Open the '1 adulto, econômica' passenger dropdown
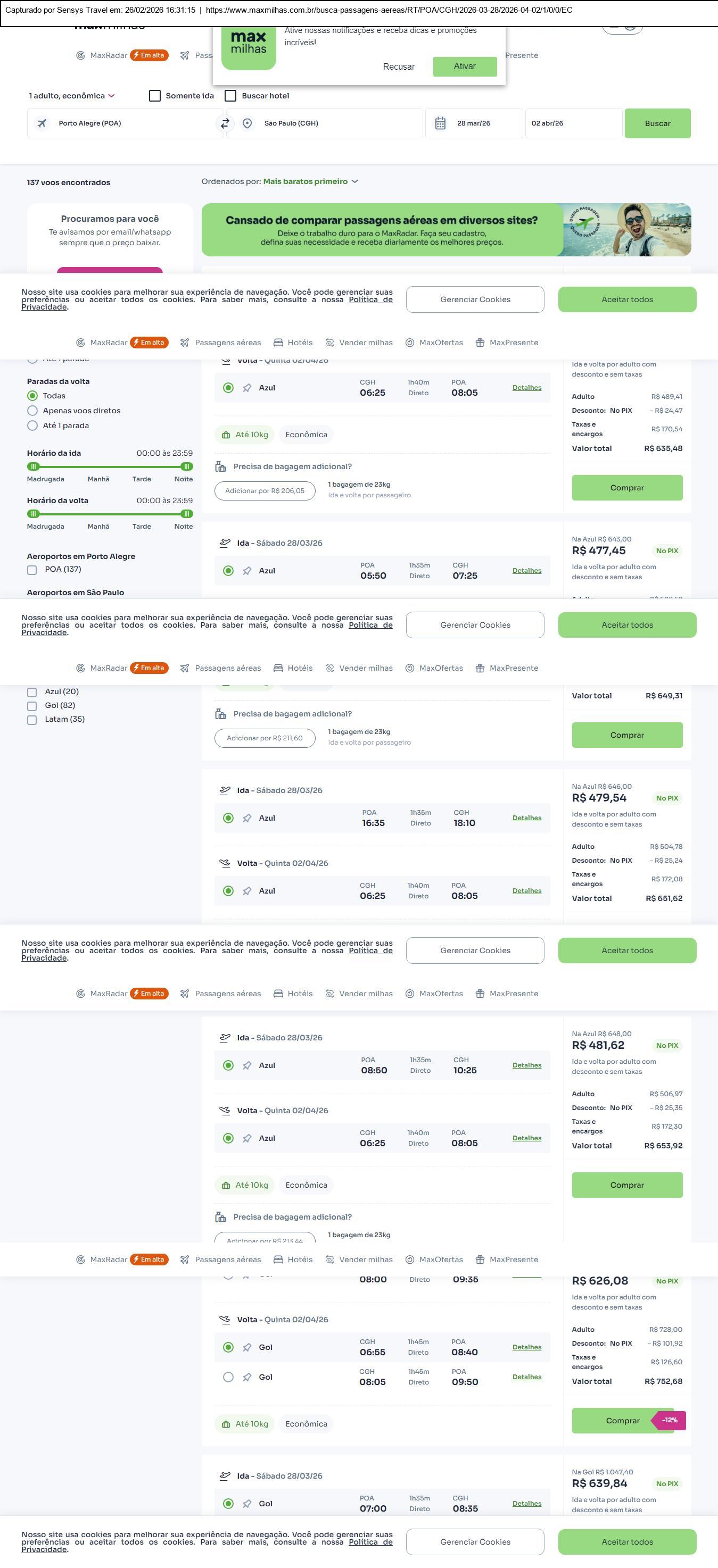 72,96
